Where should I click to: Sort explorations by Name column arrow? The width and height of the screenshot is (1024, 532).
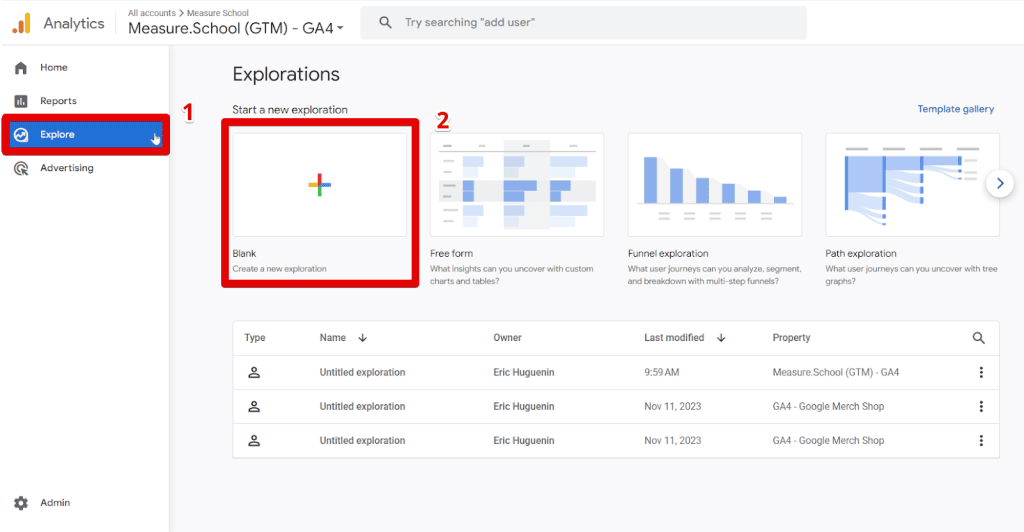click(362, 338)
